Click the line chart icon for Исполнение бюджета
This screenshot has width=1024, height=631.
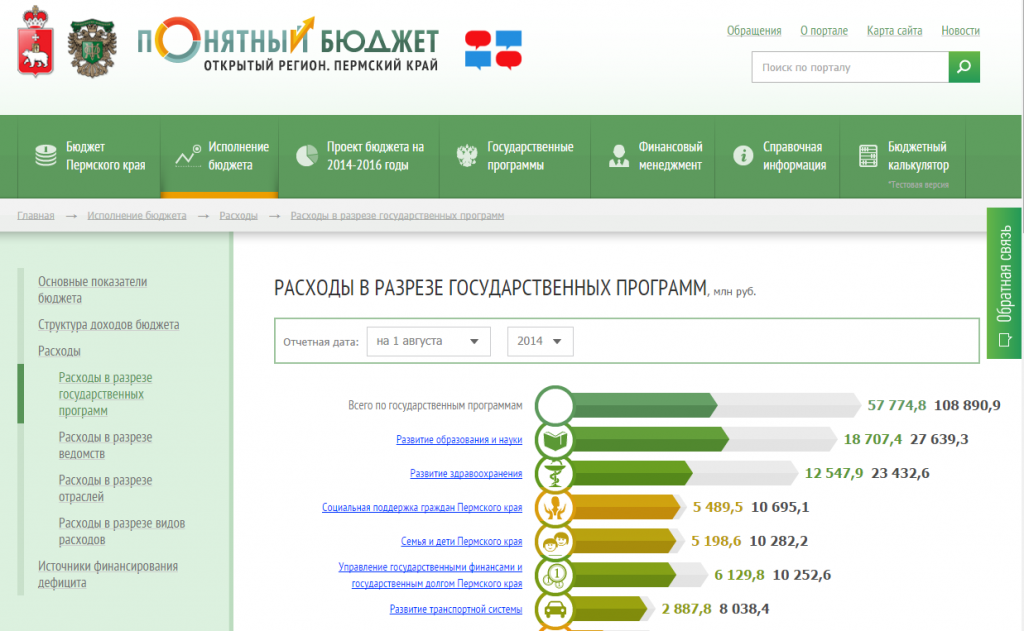pos(188,156)
